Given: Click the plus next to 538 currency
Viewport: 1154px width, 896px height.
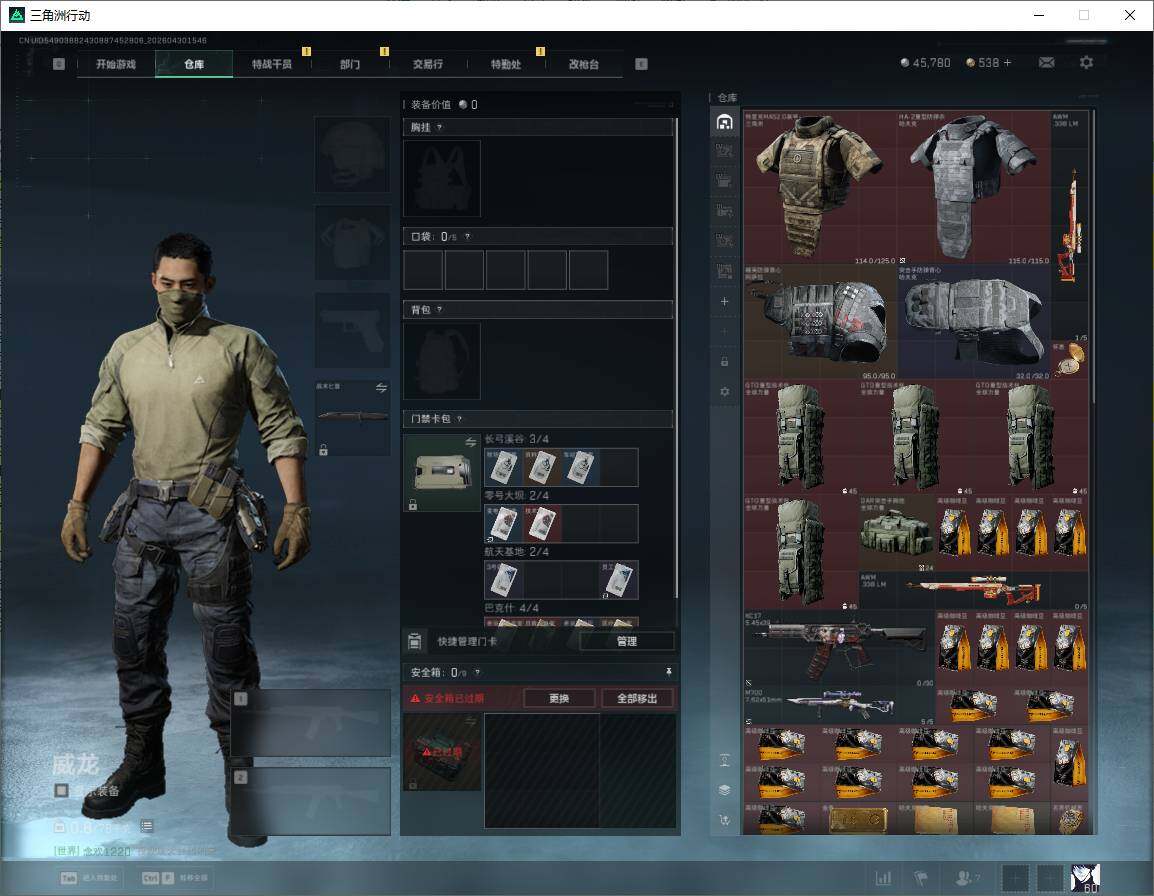Looking at the screenshot, I should (1008, 63).
